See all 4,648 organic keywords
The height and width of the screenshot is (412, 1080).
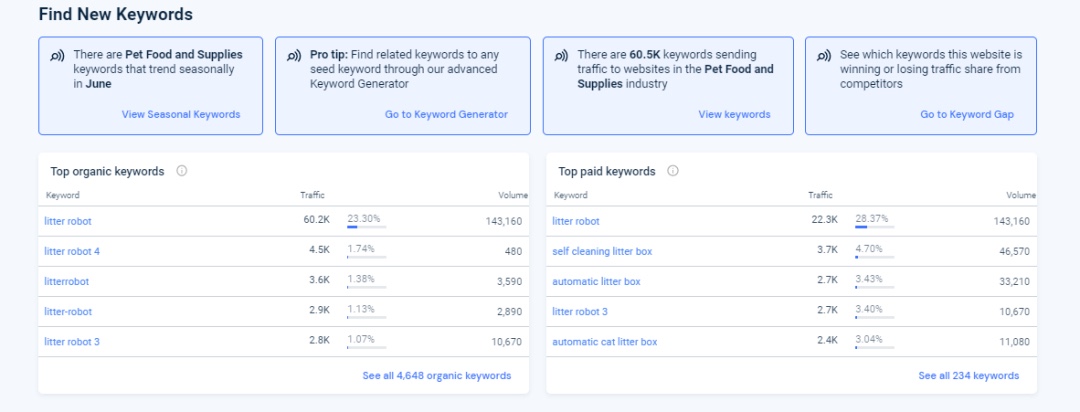pyautogui.click(x=436, y=376)
